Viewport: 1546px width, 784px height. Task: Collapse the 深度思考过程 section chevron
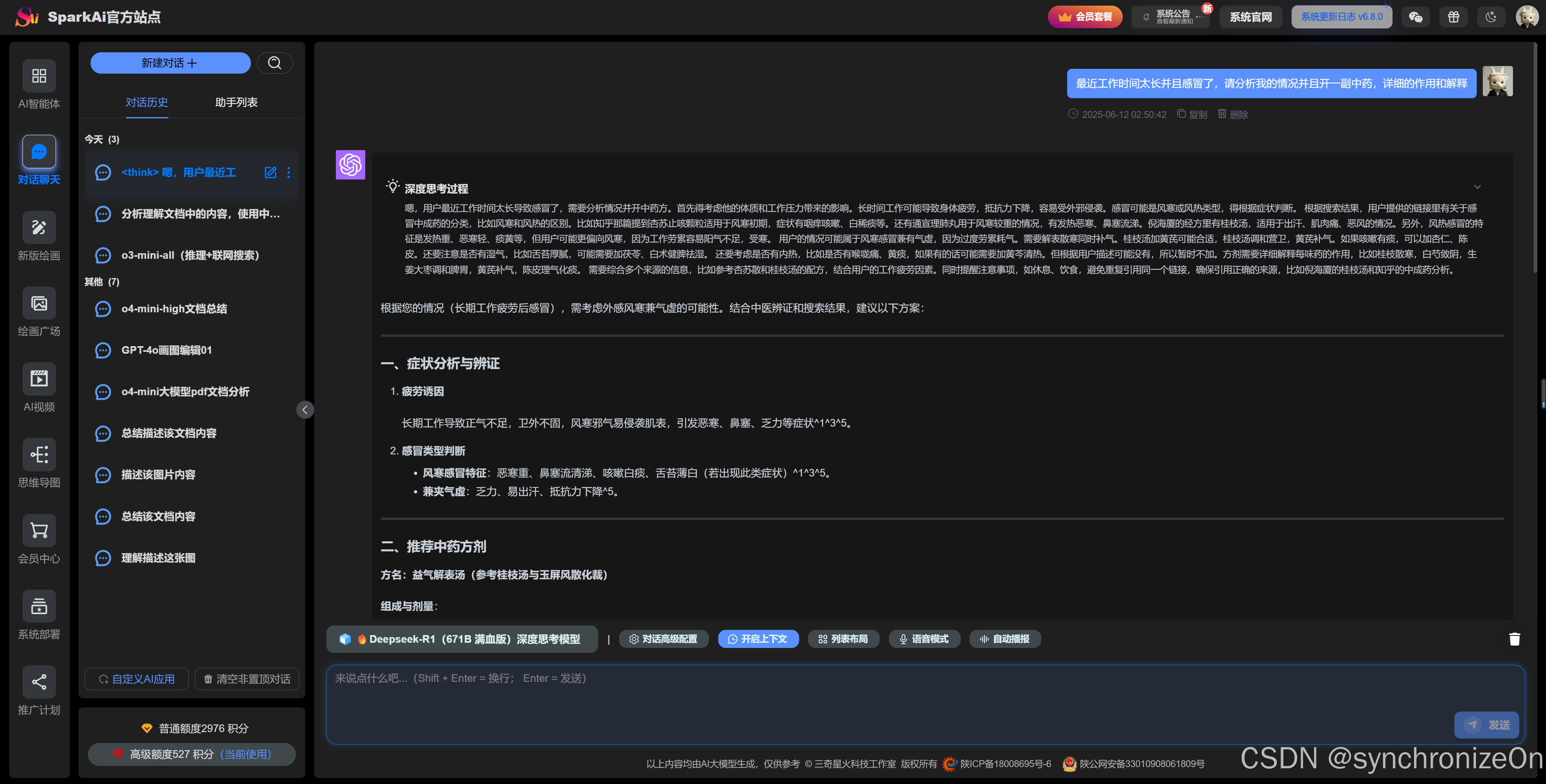(1477, 187)
